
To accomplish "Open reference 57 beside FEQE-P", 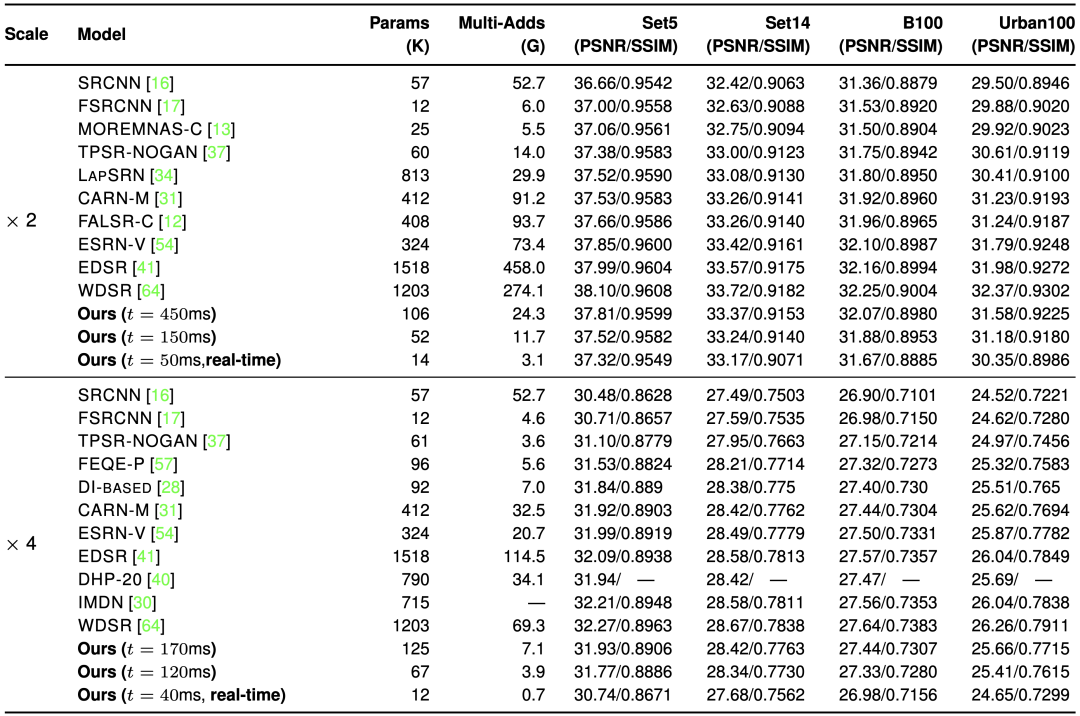I will pos(162,464).
